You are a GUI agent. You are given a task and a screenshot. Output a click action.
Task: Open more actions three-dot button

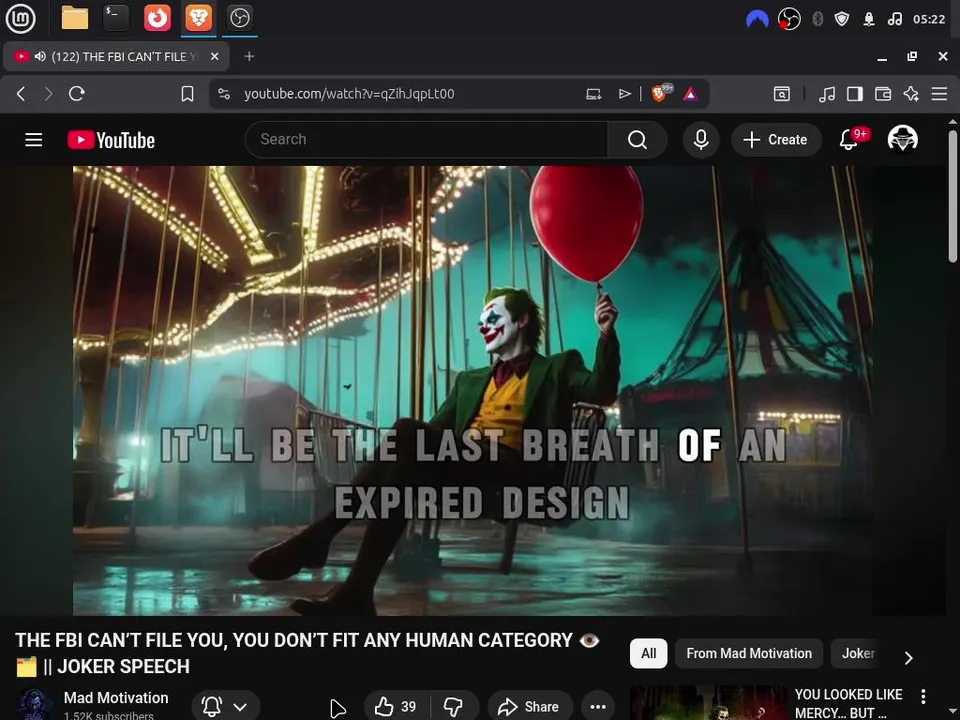(598, 707)
